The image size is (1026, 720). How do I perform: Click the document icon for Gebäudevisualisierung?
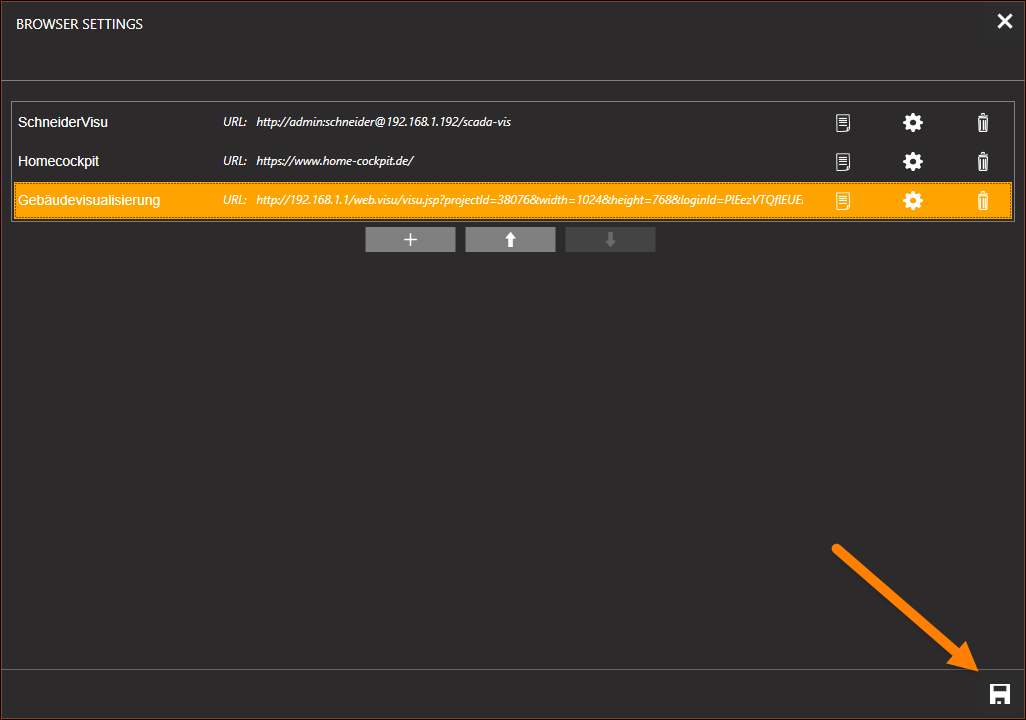click(x=843, y=201)
